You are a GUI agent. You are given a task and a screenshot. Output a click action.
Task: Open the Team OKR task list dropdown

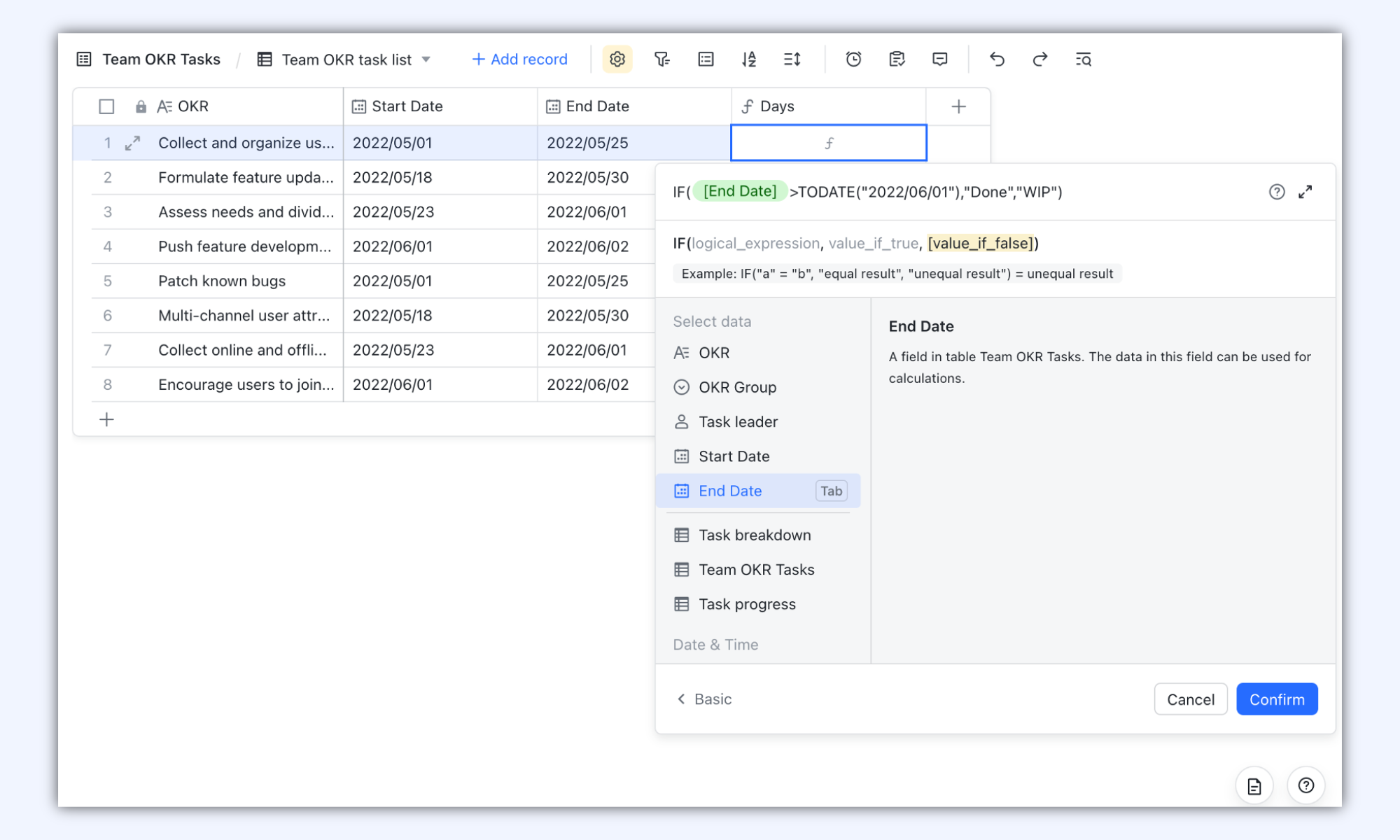coord(426,59)
